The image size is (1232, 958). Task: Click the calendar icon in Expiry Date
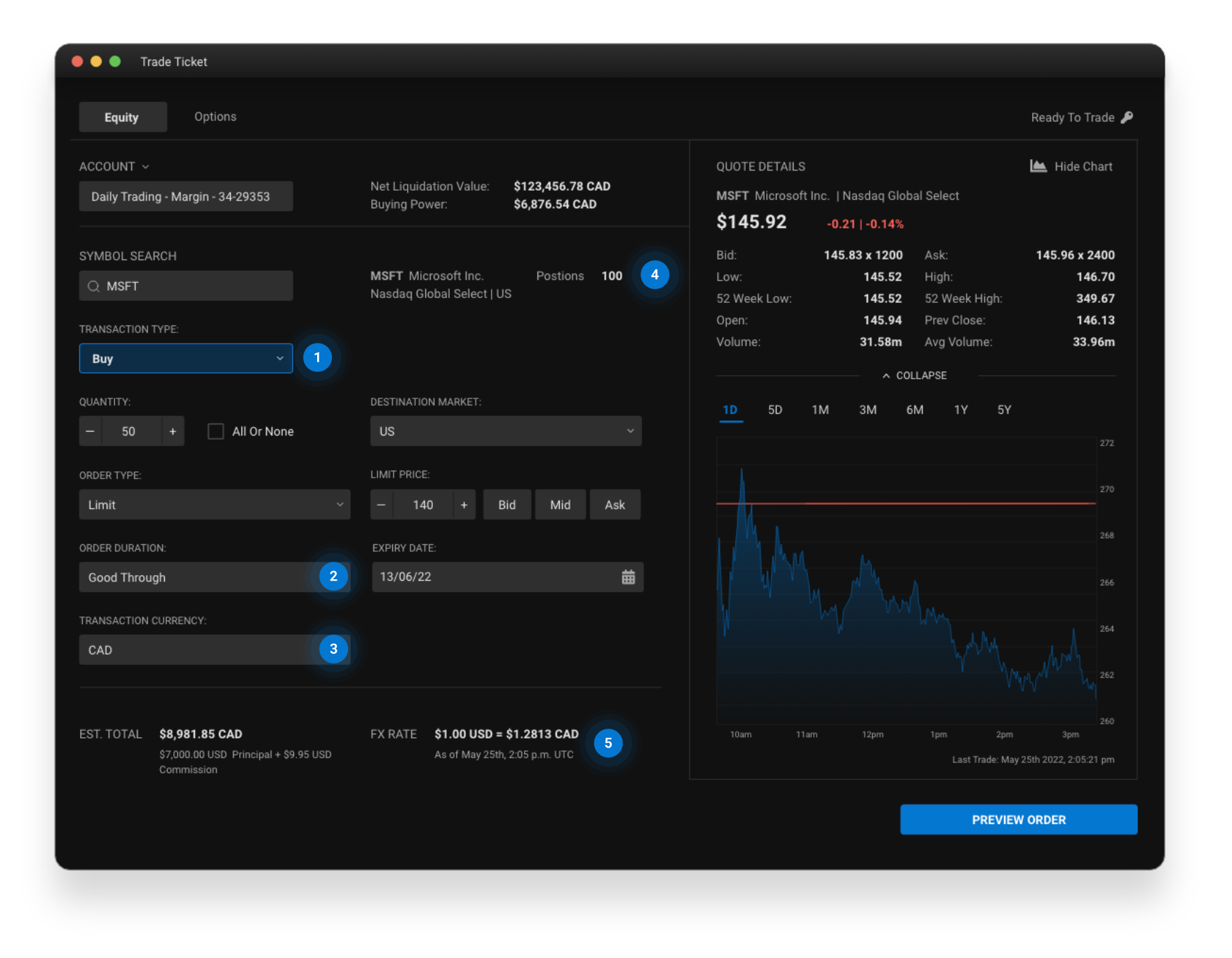pos(628,577)
